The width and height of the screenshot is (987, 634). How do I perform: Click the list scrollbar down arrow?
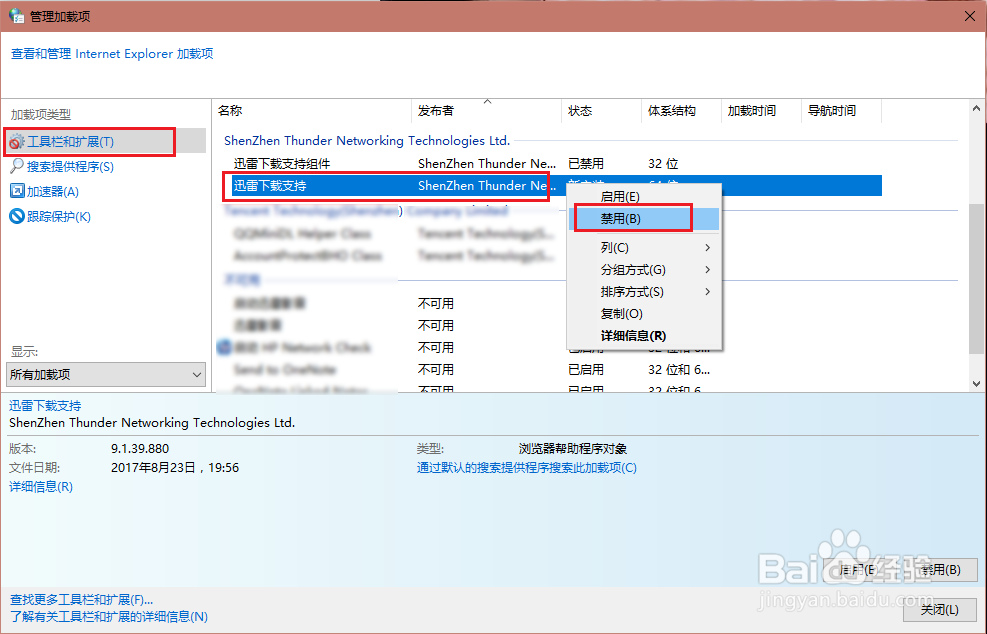pyautogui.click(x=976, y=383)
